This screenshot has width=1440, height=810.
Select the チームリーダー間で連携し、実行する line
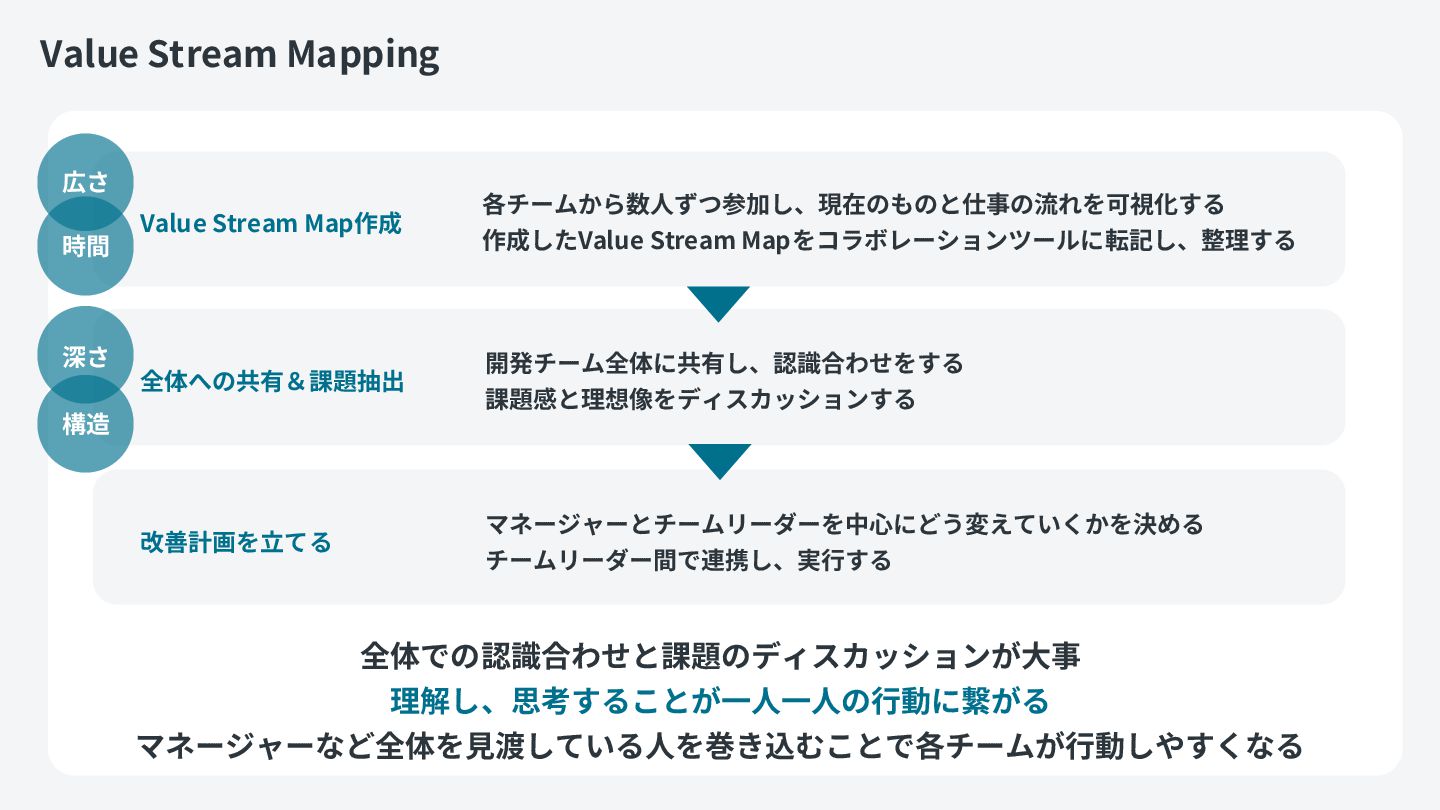[x=688, y=559]
